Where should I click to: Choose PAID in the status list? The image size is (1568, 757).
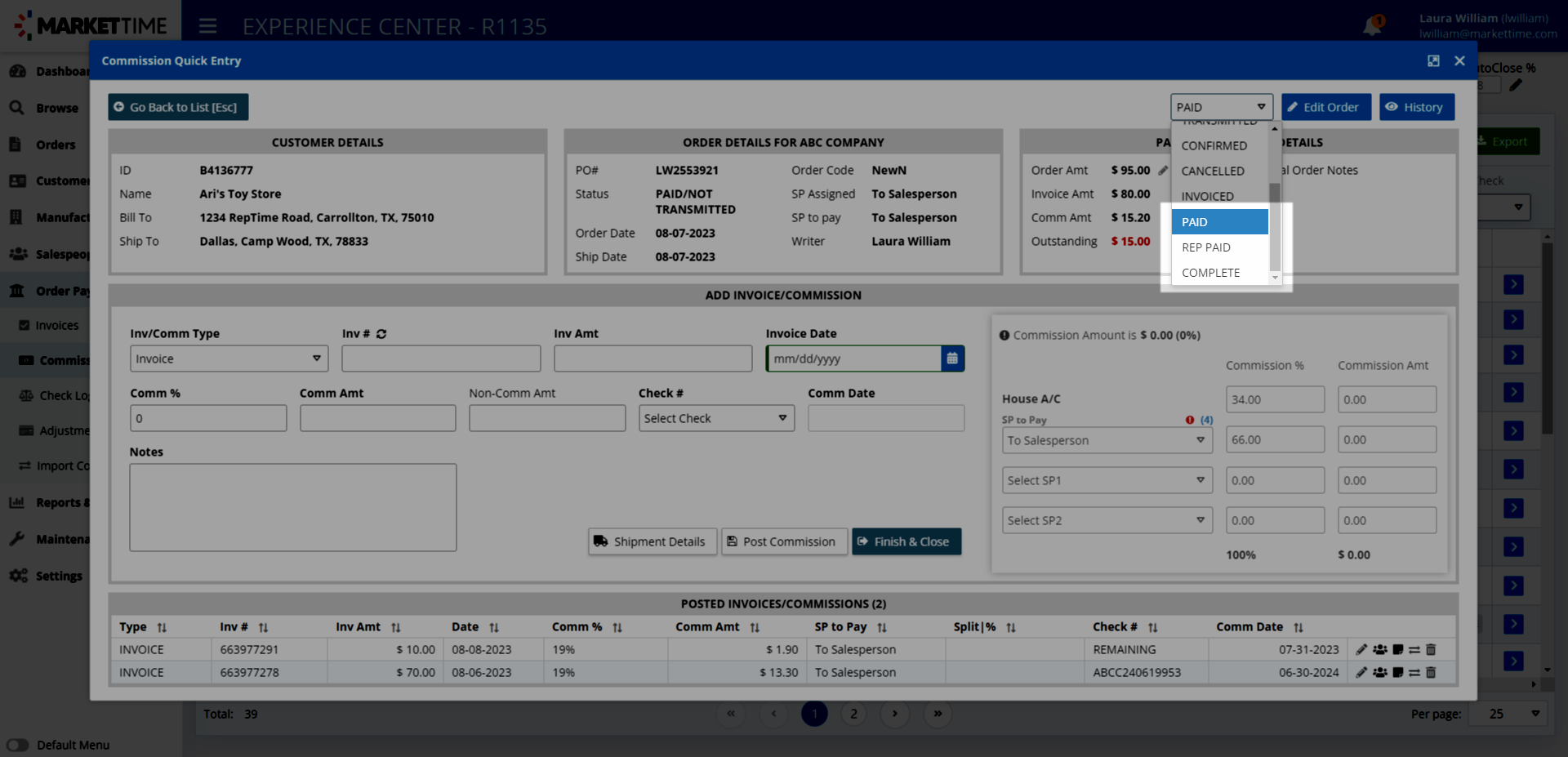point(1219,222)
